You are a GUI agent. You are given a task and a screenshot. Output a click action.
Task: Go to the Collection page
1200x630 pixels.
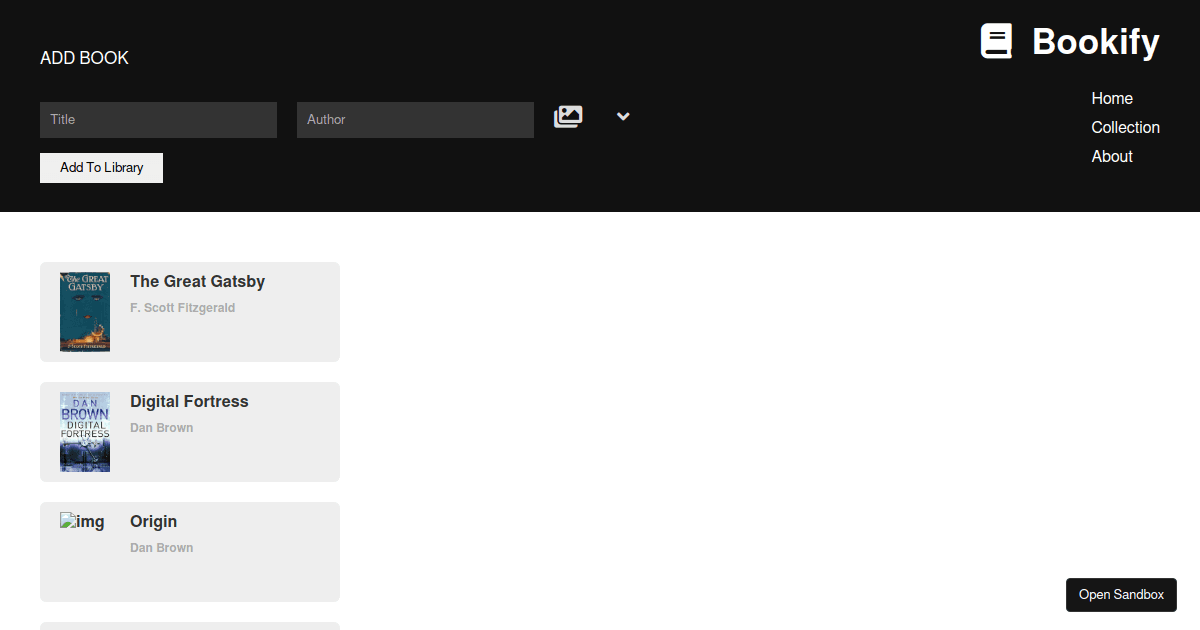[x=1125, y=127]
